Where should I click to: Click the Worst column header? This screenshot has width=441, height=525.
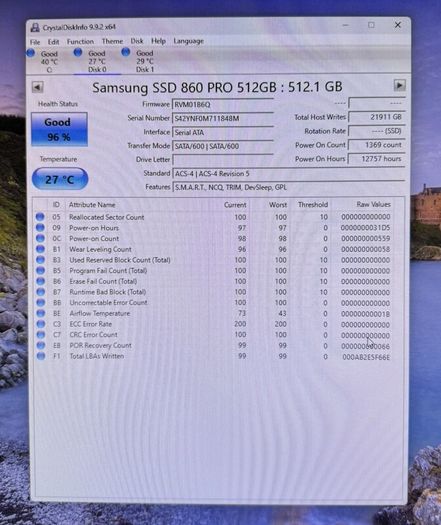tap(278, 205)
